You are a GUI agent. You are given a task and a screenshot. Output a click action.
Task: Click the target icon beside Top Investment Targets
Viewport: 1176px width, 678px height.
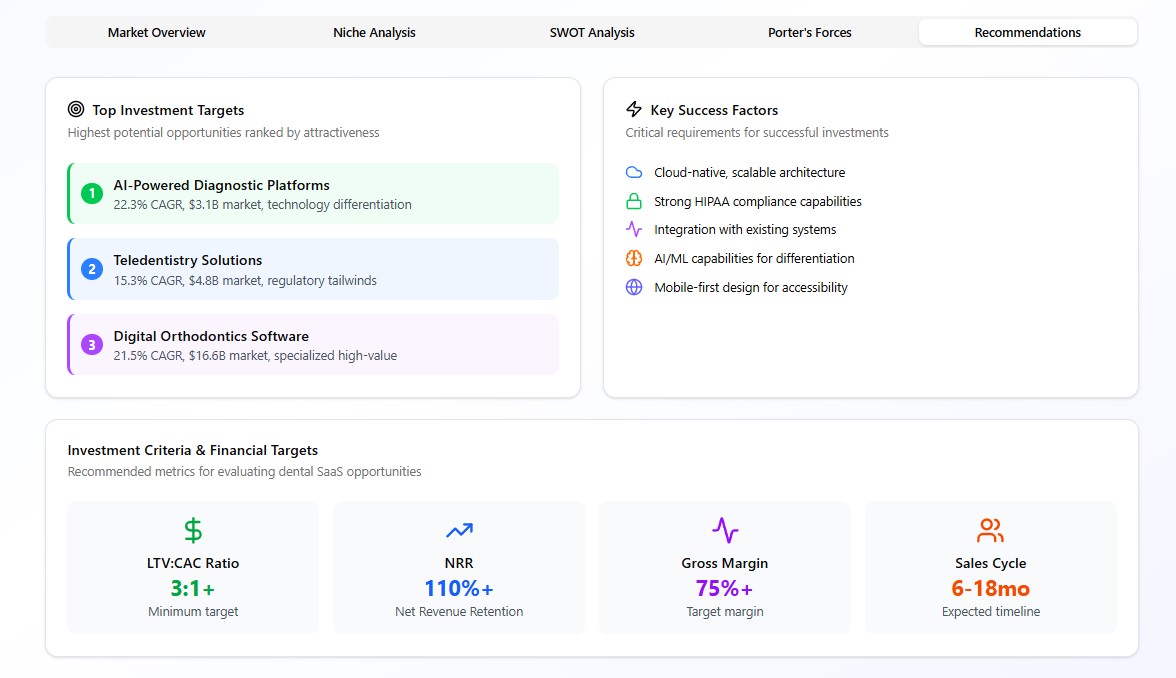[x=76, y=110]
